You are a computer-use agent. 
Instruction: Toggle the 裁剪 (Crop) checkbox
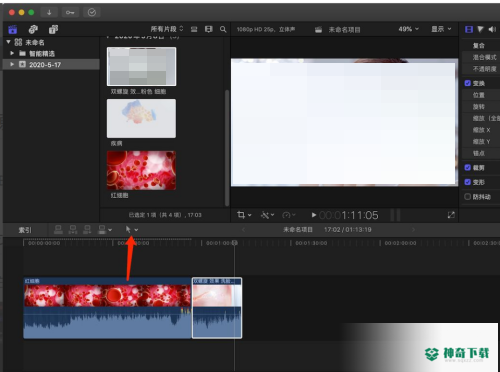pos(468,167)
